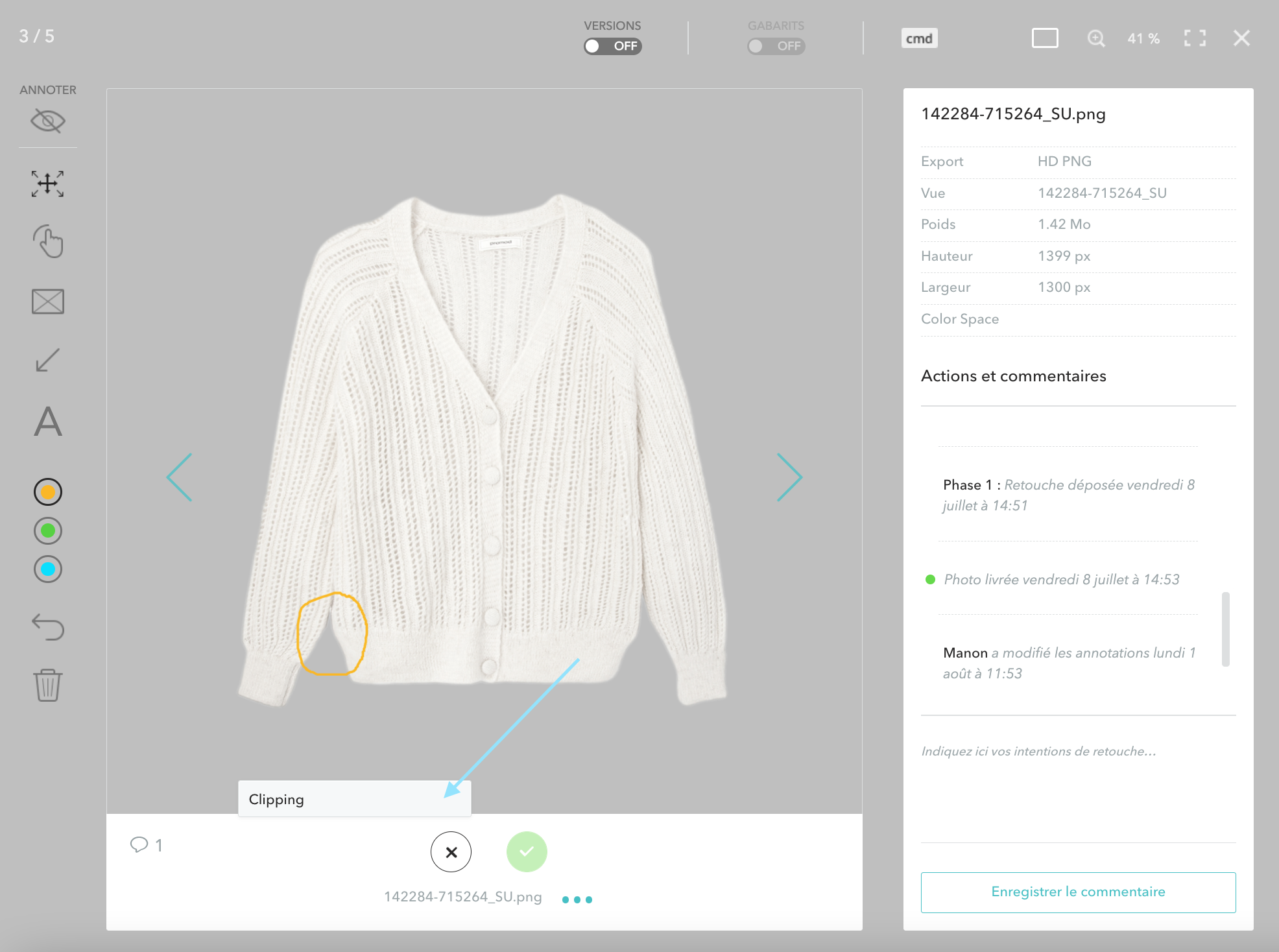Screen dimensions: 1279x952
Task: Toggle the Gabarits switch
Action: 776,46
